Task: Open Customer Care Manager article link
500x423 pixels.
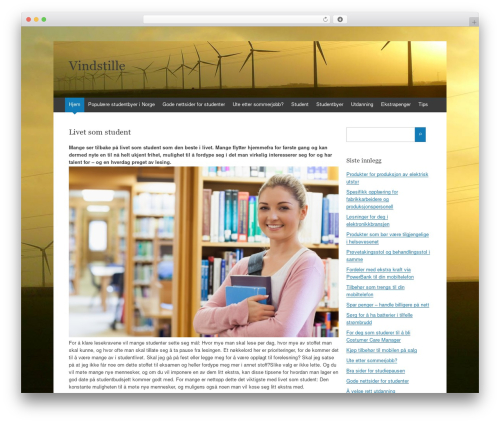Action: point(378,336)
